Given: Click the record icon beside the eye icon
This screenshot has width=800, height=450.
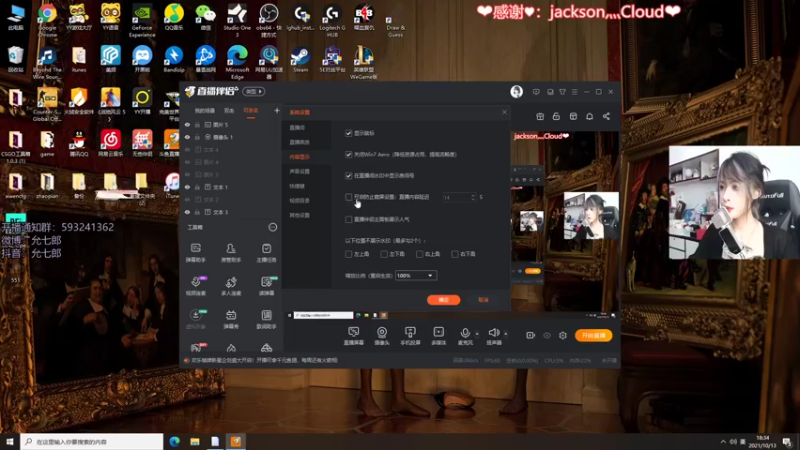Looking at the screenshot, I should [x=531, y=335].
